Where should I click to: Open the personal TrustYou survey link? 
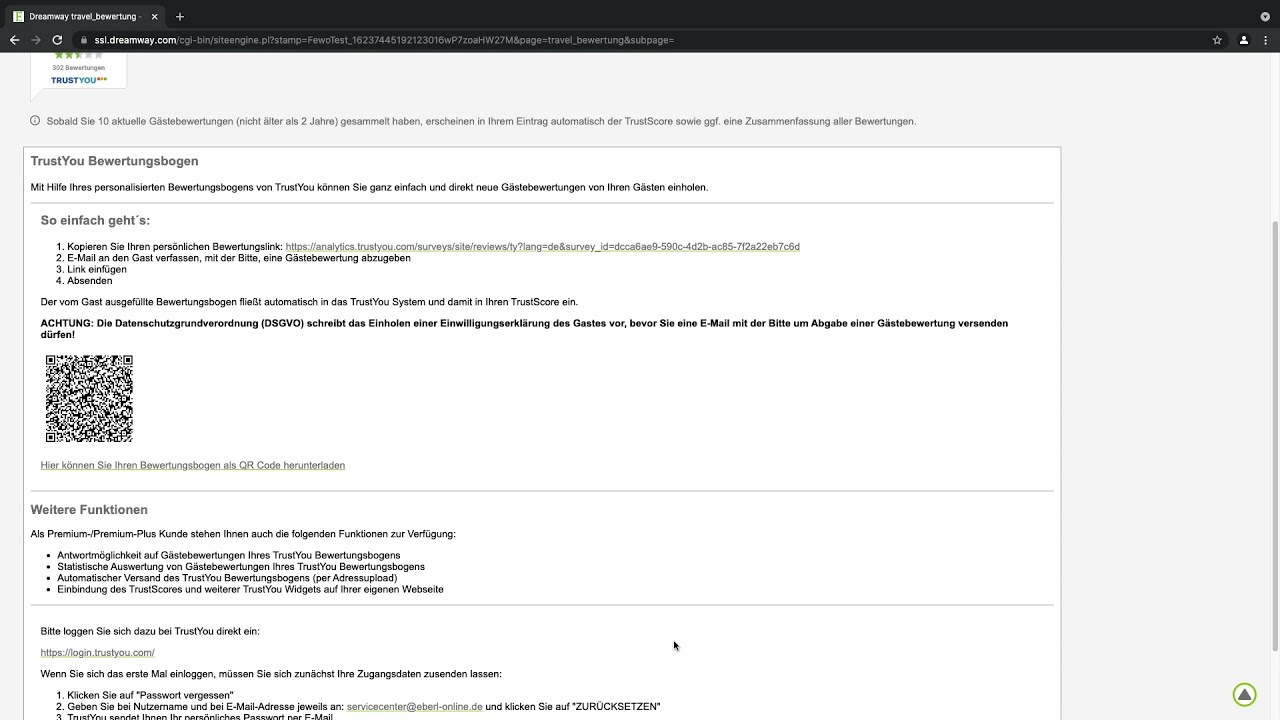pos(542,247)
